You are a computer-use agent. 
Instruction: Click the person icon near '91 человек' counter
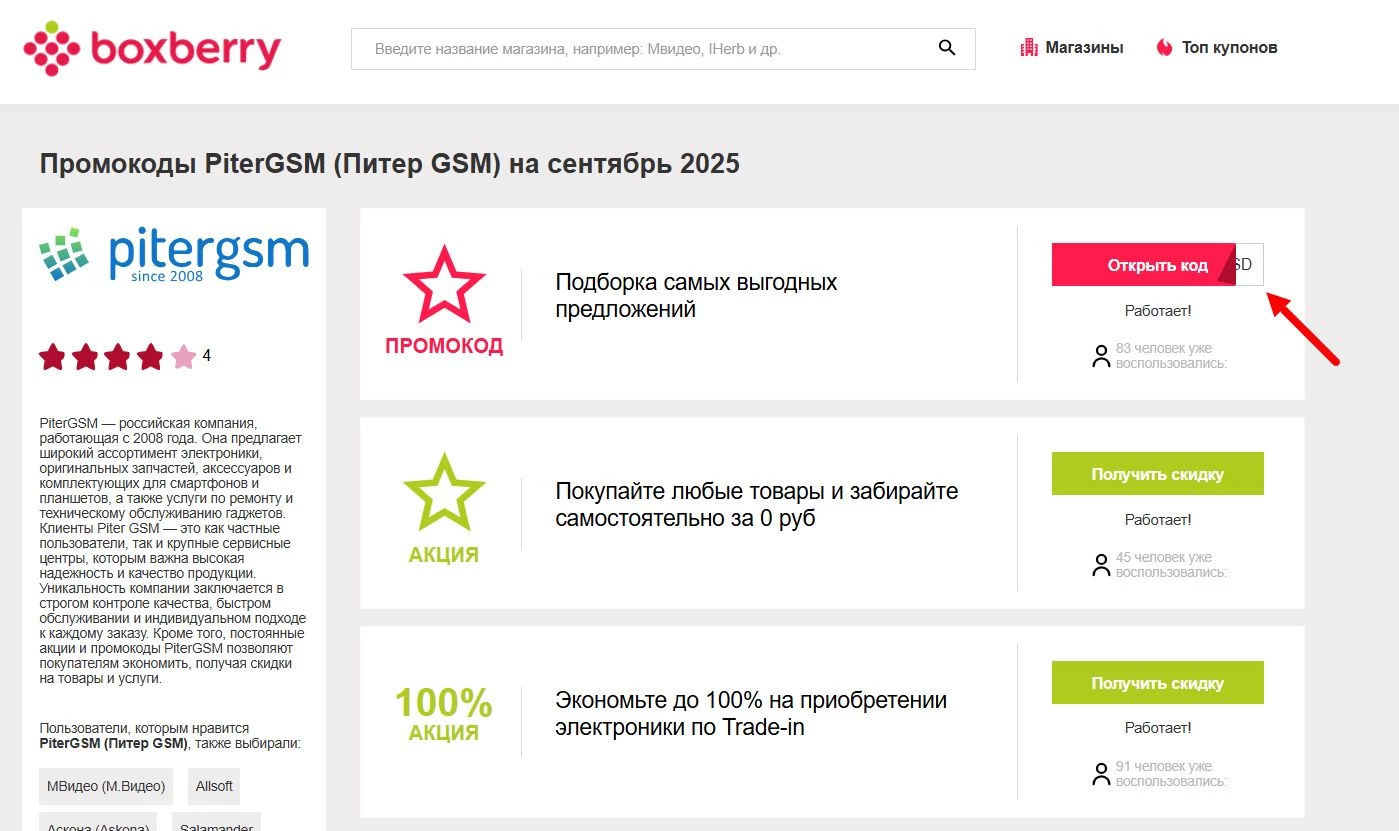click(x=1100, y=775)
